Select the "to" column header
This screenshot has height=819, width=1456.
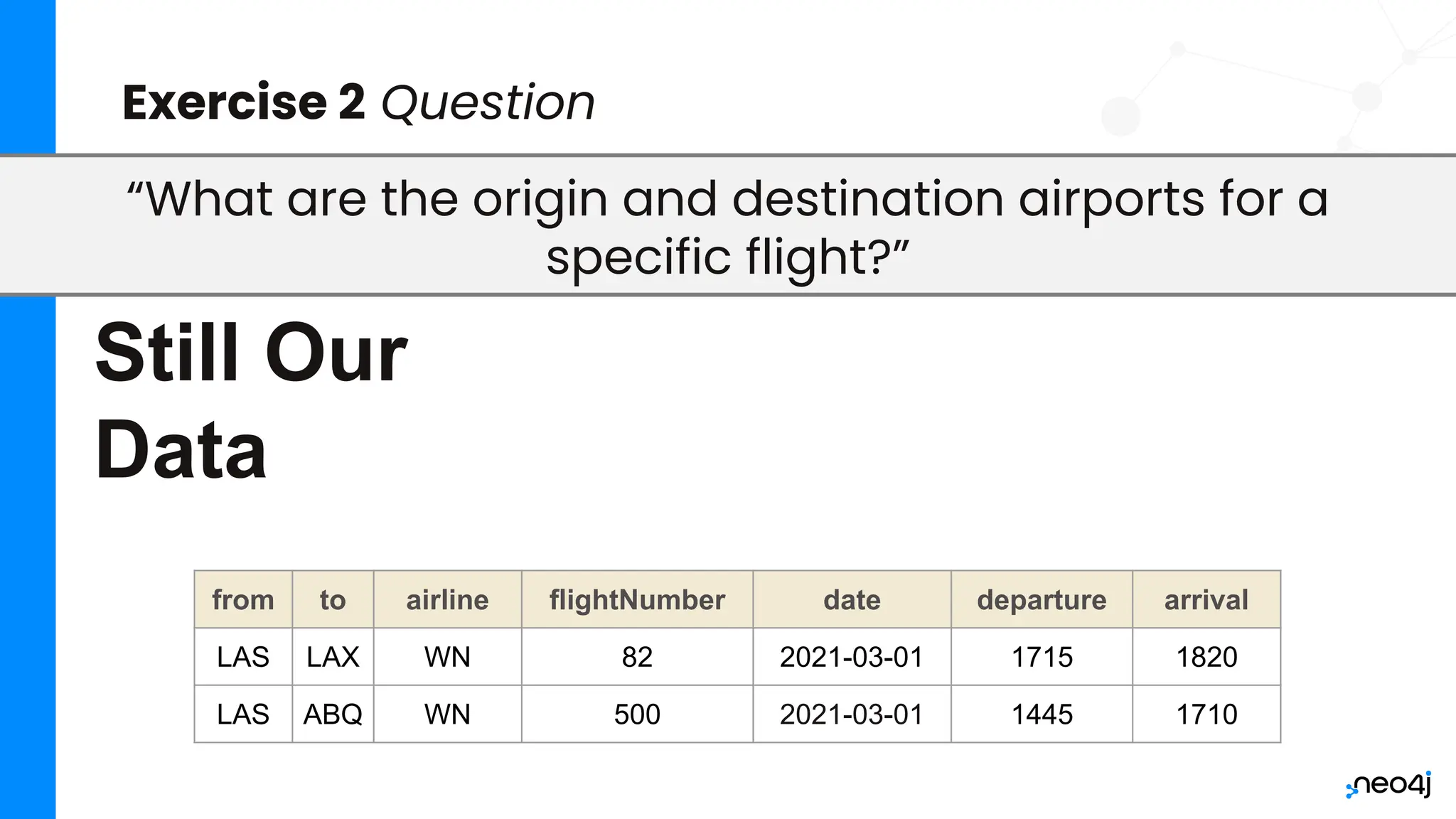(x=333, y=600)
